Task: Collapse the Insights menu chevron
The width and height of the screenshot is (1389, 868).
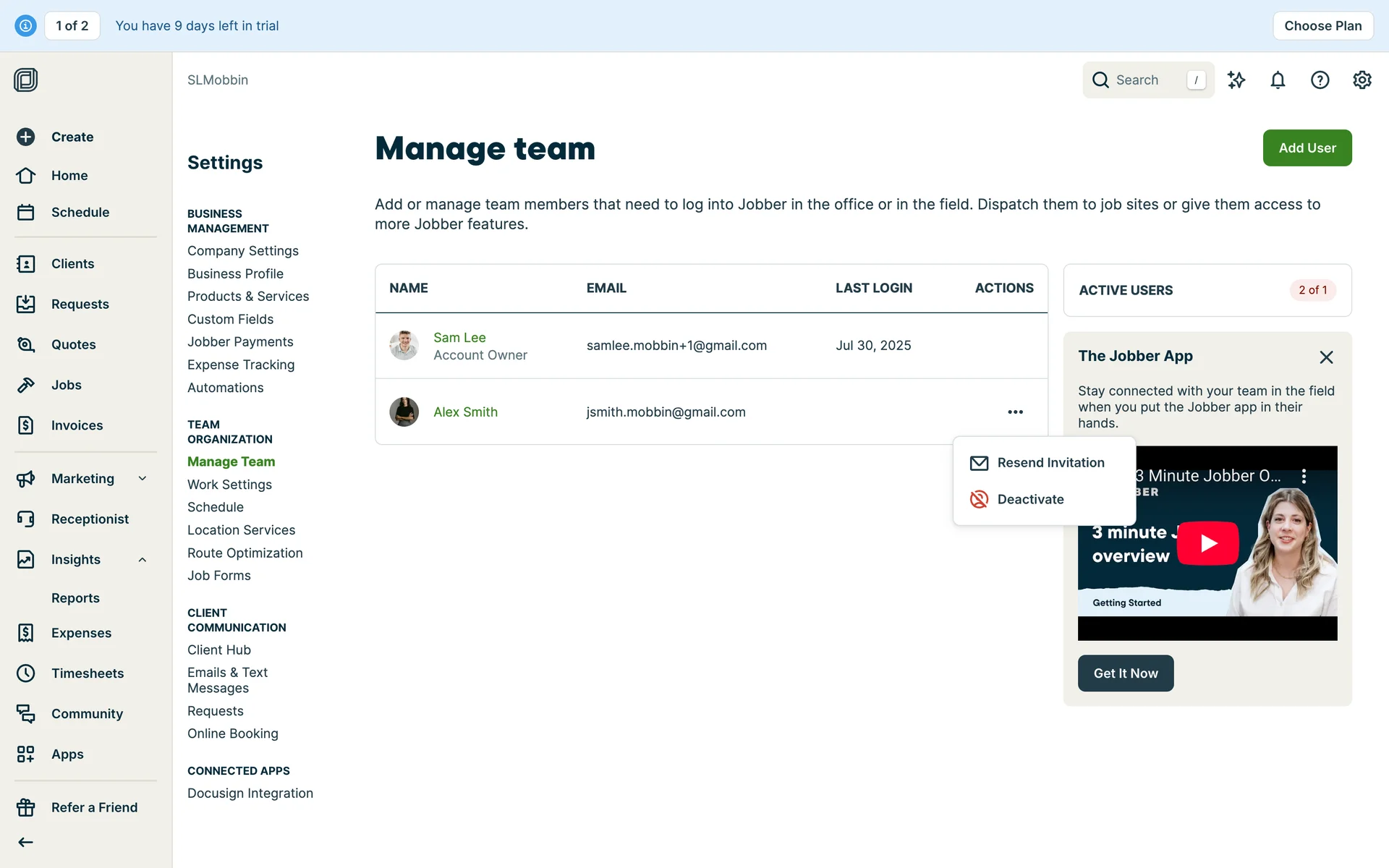Action: (143, 560)
